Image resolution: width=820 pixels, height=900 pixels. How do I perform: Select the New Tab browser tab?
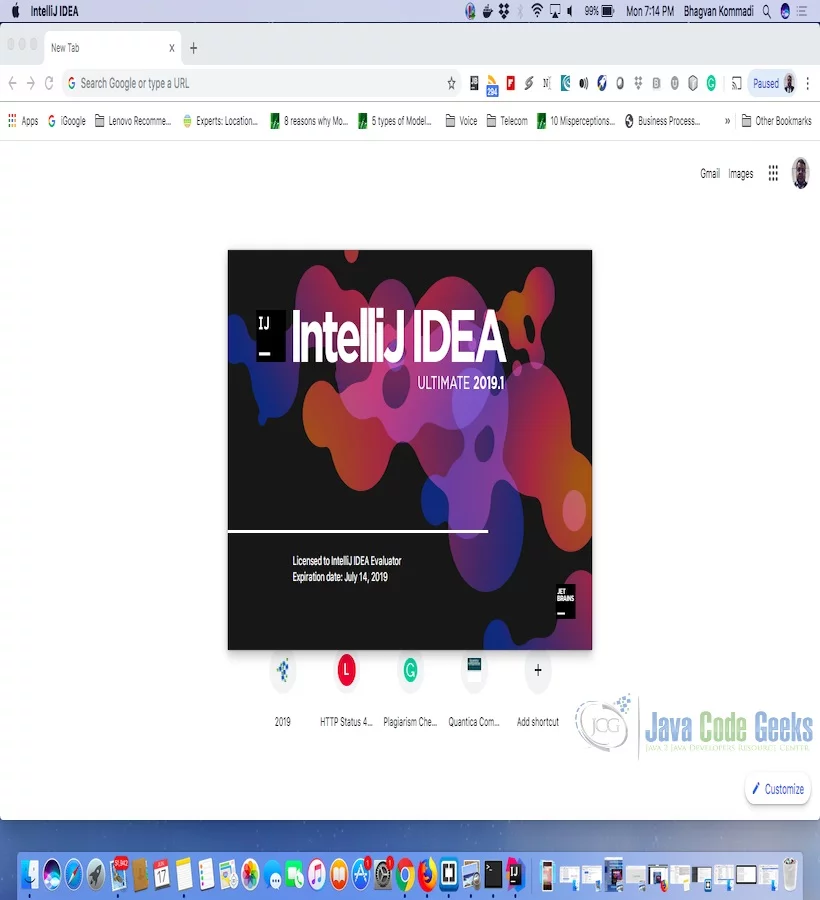pyautogui.click(x=112, y=48)
